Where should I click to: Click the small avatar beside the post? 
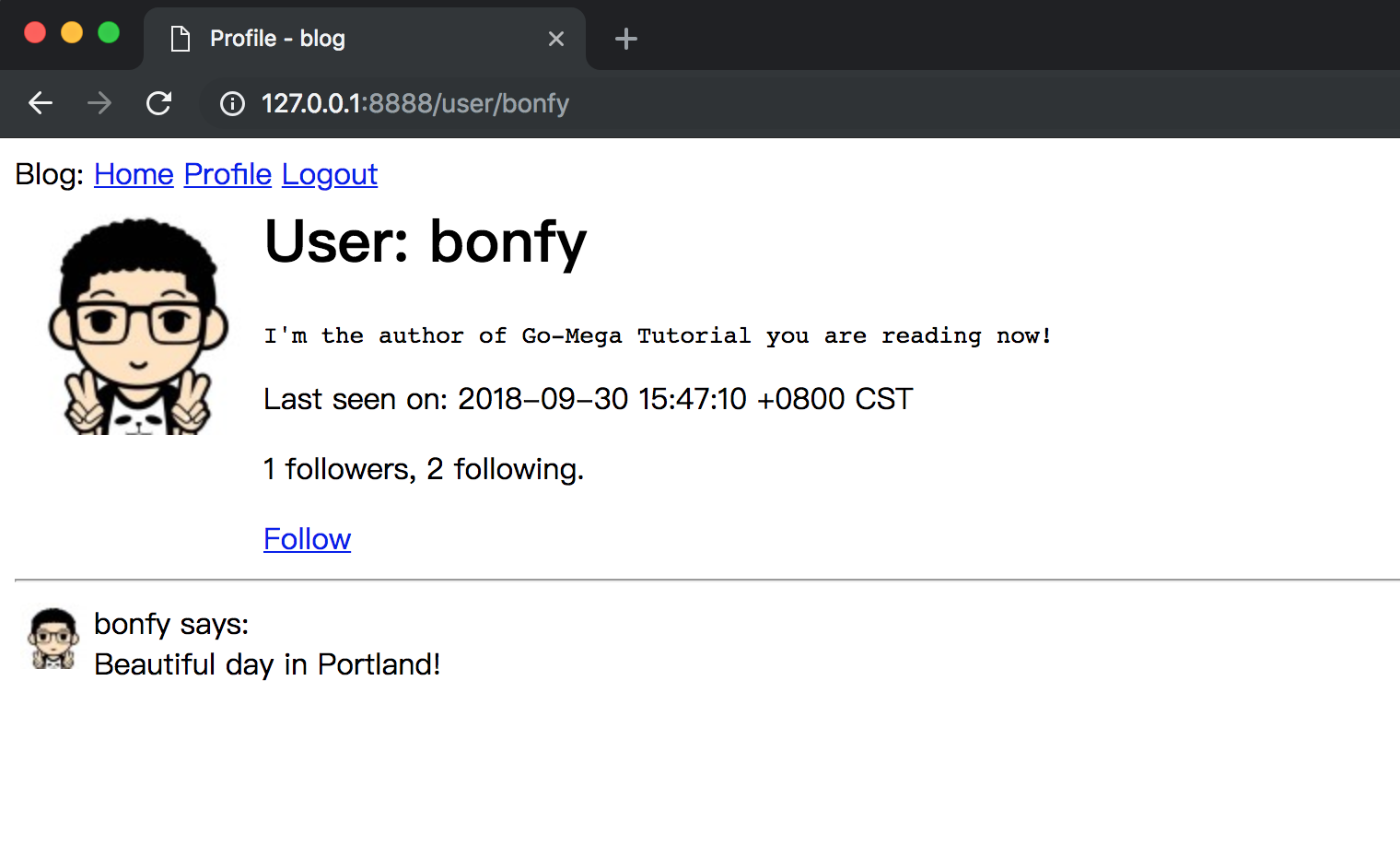(x=53, y=639)
